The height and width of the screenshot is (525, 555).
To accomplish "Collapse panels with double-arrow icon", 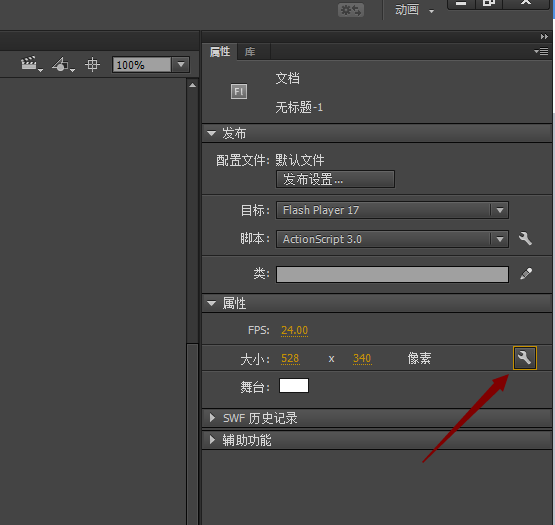I will pyautogui.click(x=544, y=36).
